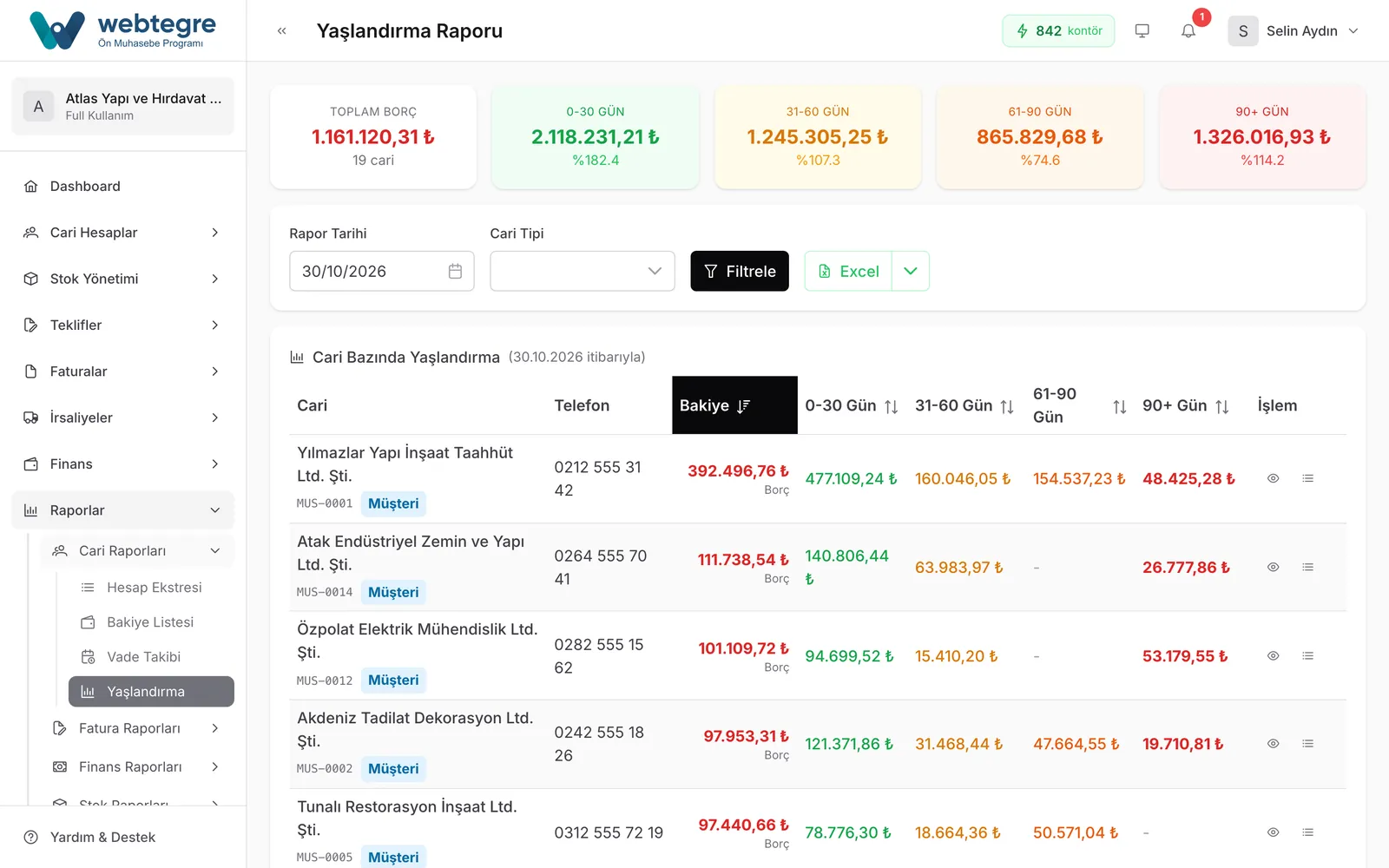The image size is (1389, 868).
Task: Expand Excel export options arrow
Action: [911, 271]
